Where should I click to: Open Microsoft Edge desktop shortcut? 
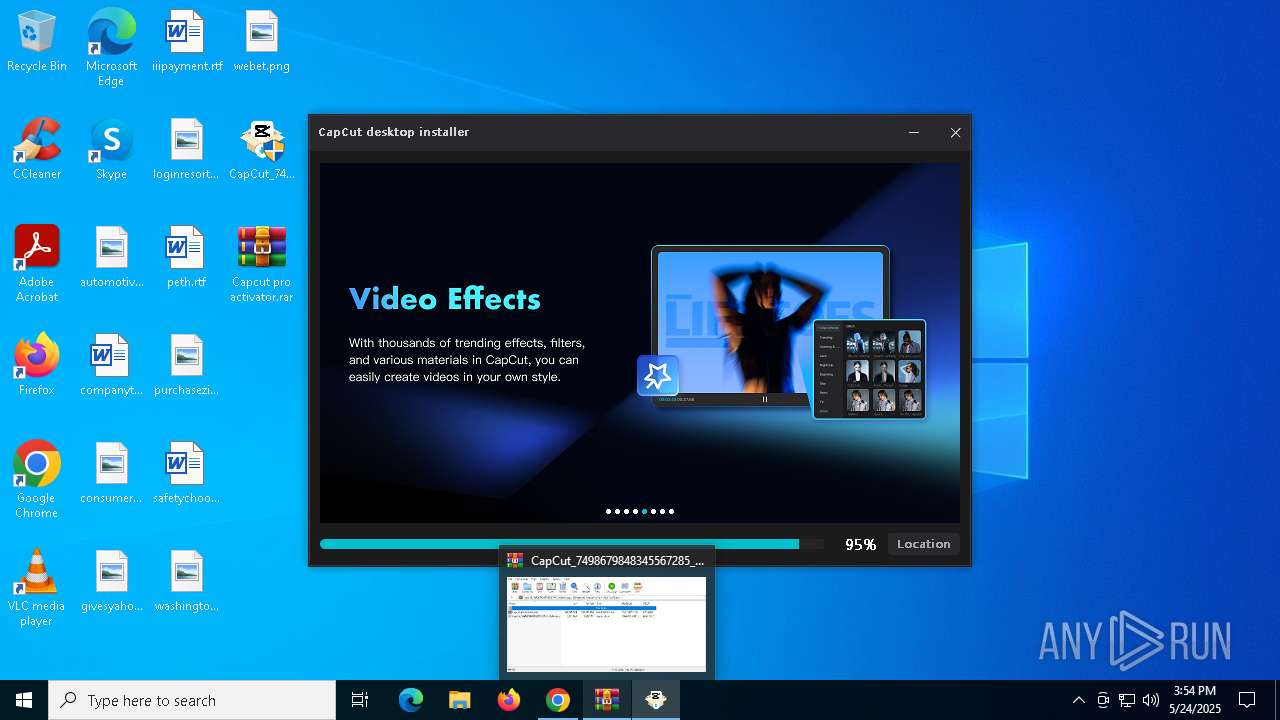[111, 48]
